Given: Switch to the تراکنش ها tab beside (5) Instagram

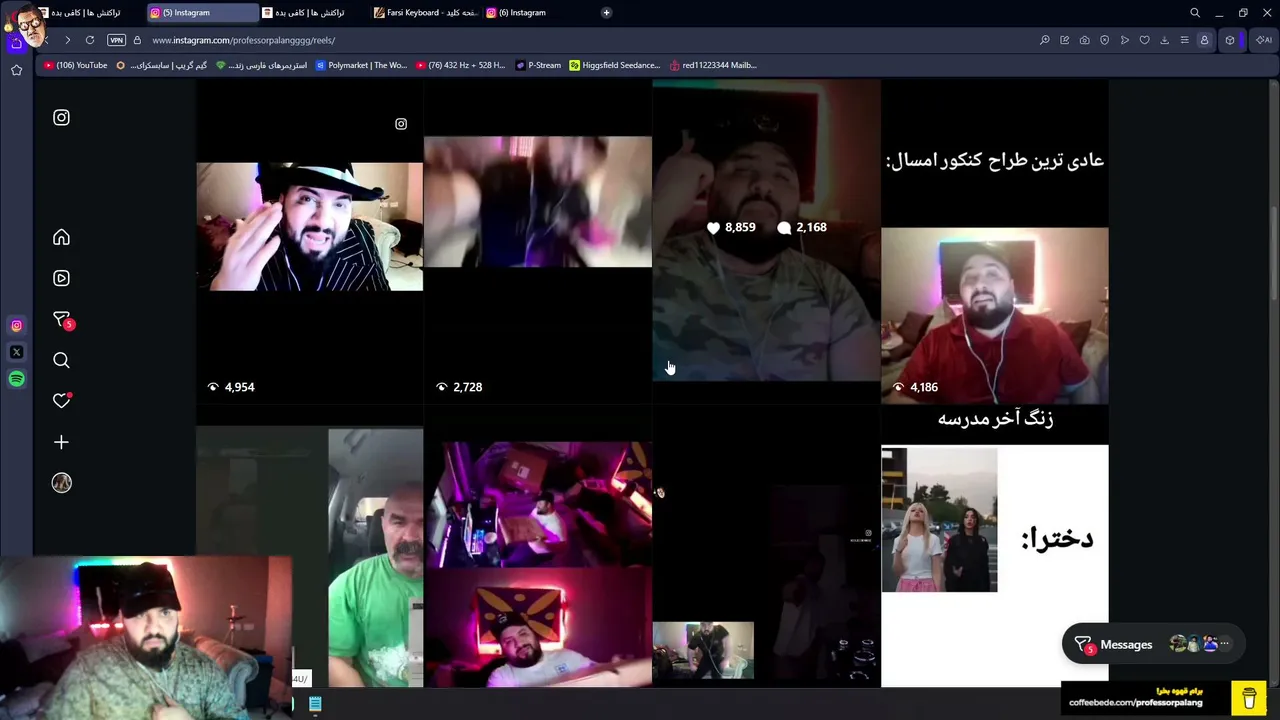Looking at the screenshot, I should 314,13.
